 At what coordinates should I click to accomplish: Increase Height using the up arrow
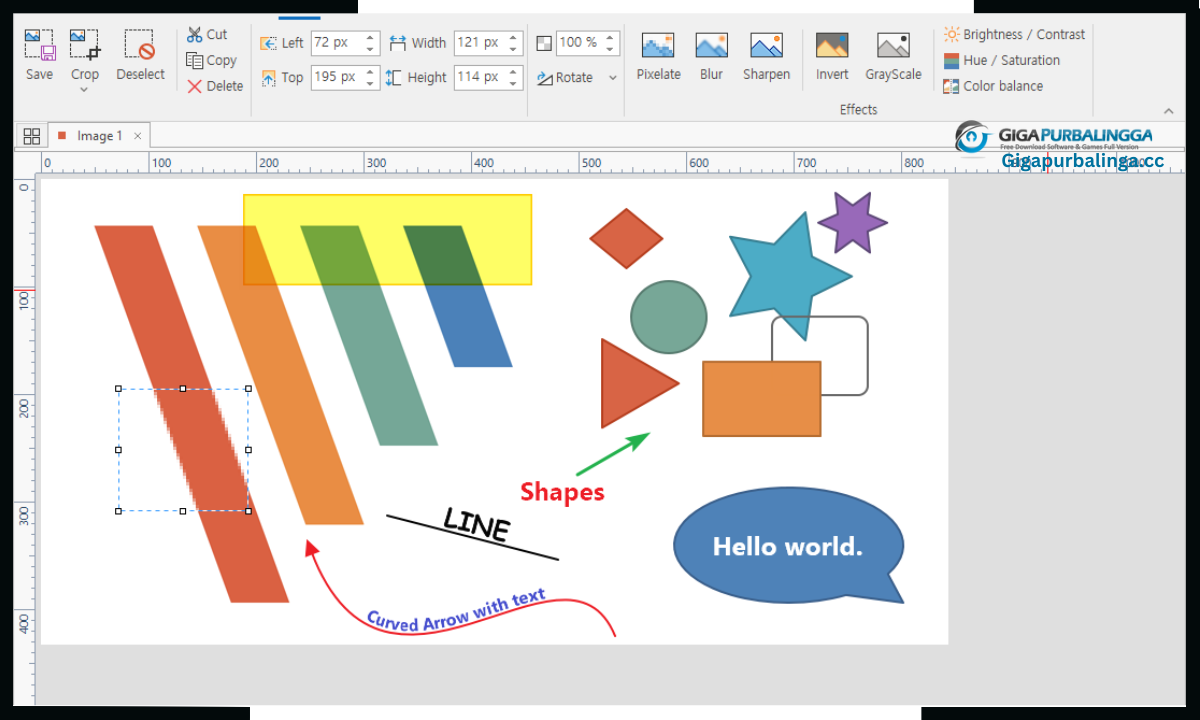514,72
